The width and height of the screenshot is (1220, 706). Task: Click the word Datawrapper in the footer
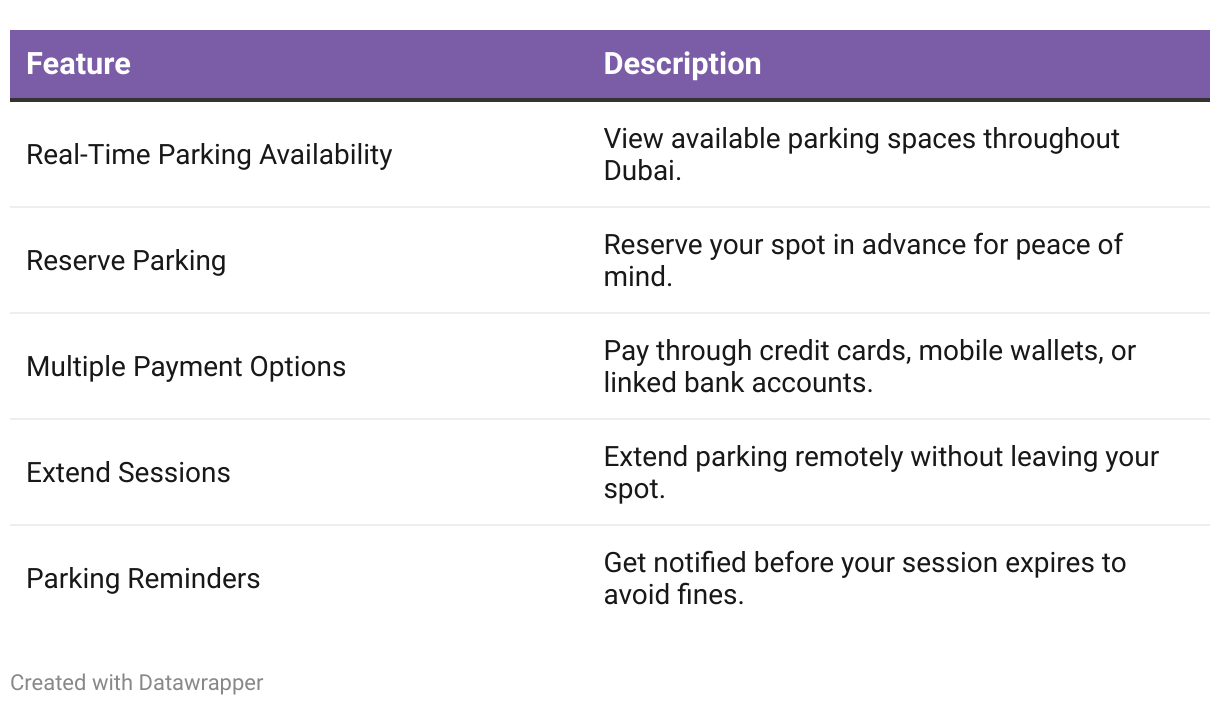pyautogui.click(x=201, y=683)
